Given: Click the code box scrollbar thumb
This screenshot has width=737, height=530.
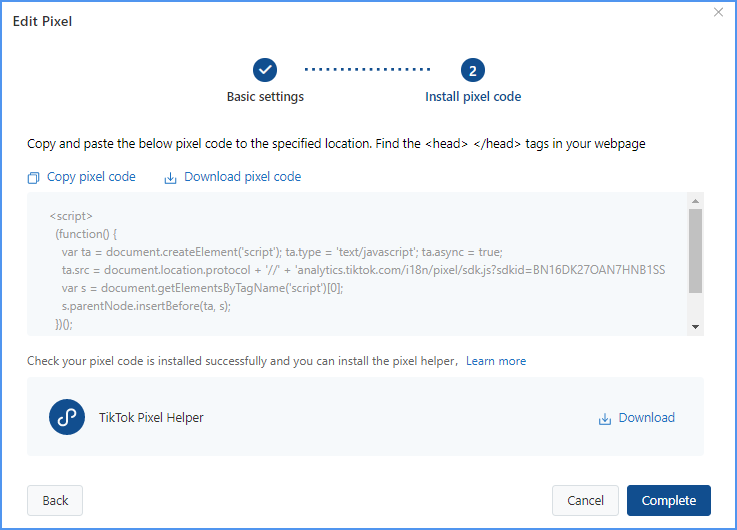Looking at the screenshot, I should [695, 251].
